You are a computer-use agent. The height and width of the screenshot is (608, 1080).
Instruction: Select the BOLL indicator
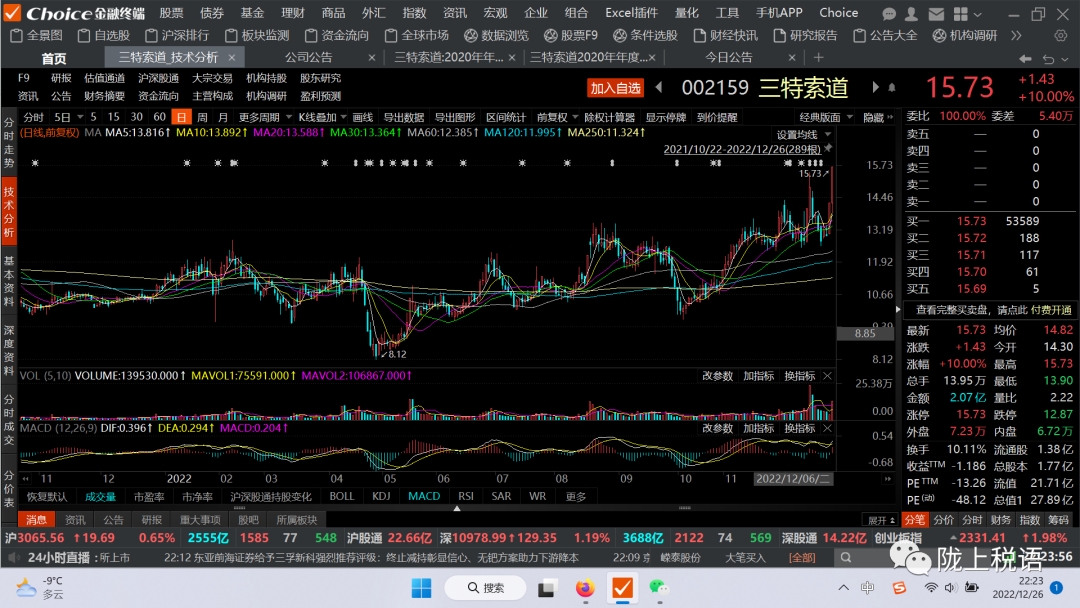click(x=342, y=496)
